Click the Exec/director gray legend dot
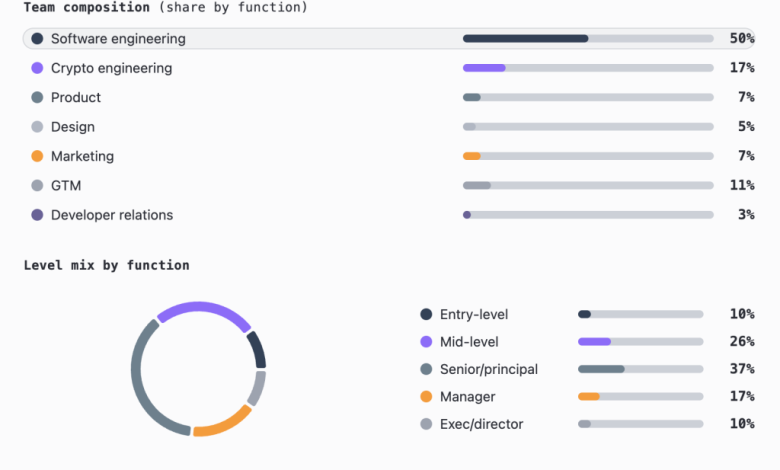The image size is (780, 470). click(427, 424)
